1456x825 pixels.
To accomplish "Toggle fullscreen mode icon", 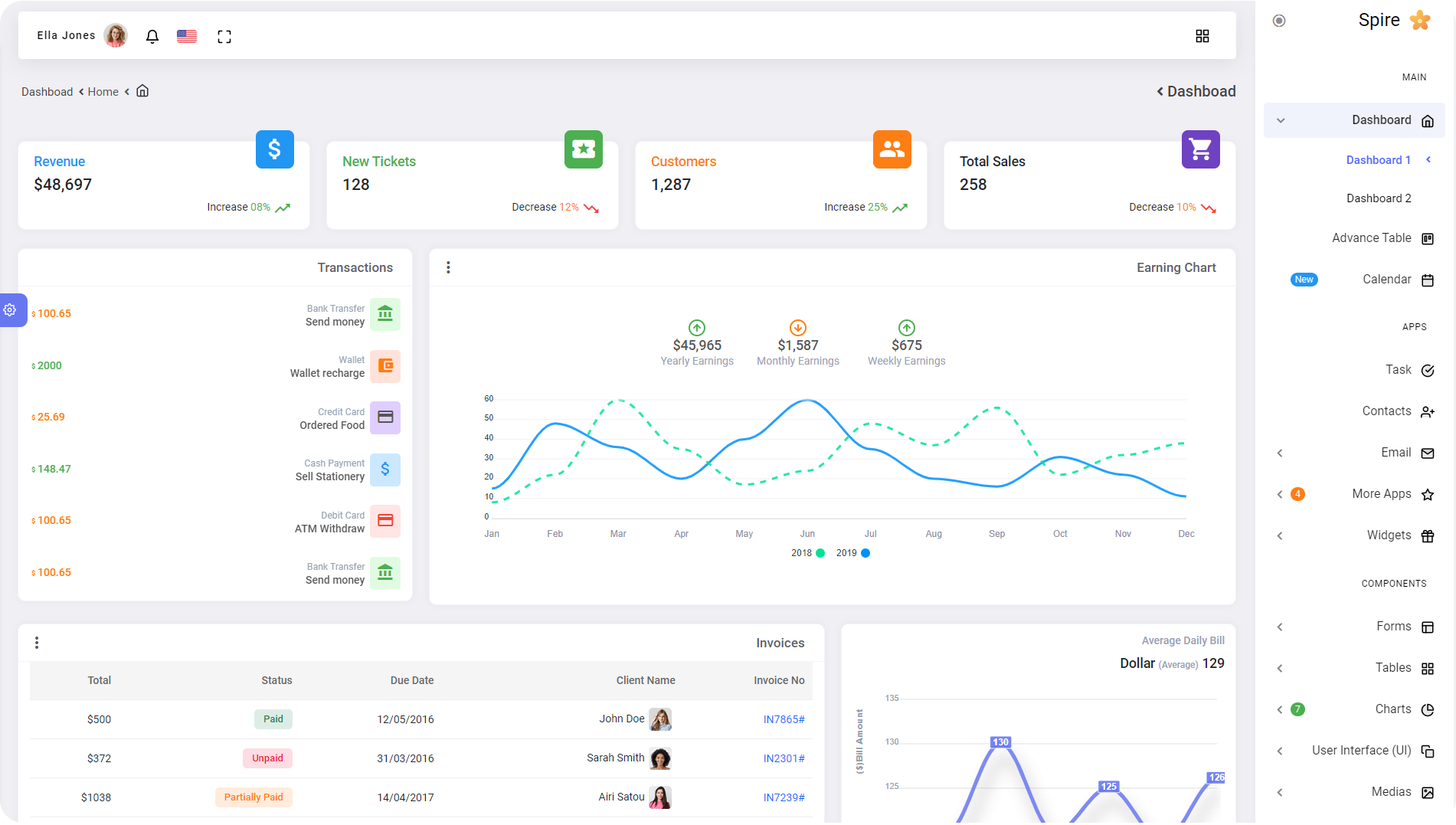I will [x=224, y=37].
